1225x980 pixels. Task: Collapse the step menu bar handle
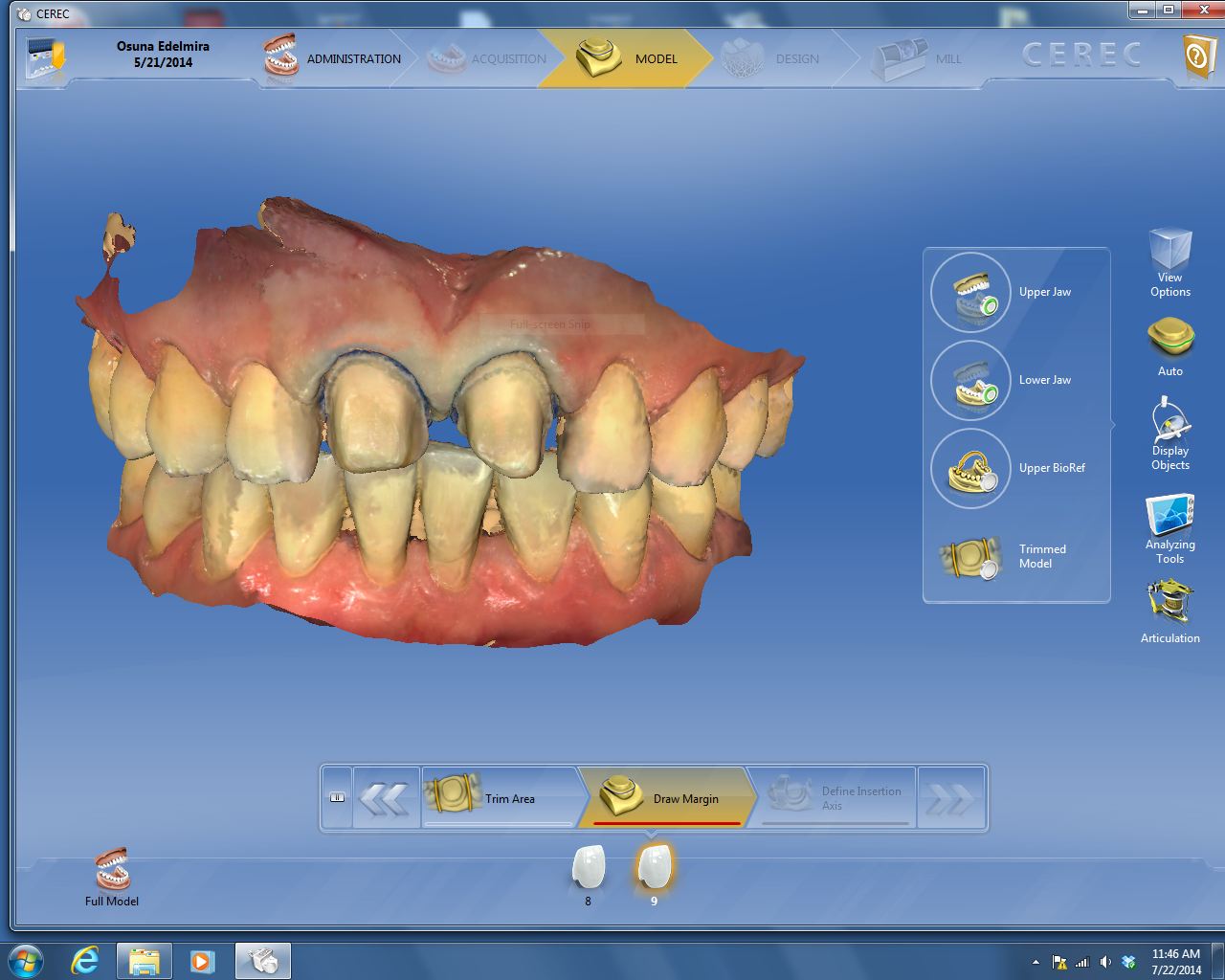pos(337,797)
